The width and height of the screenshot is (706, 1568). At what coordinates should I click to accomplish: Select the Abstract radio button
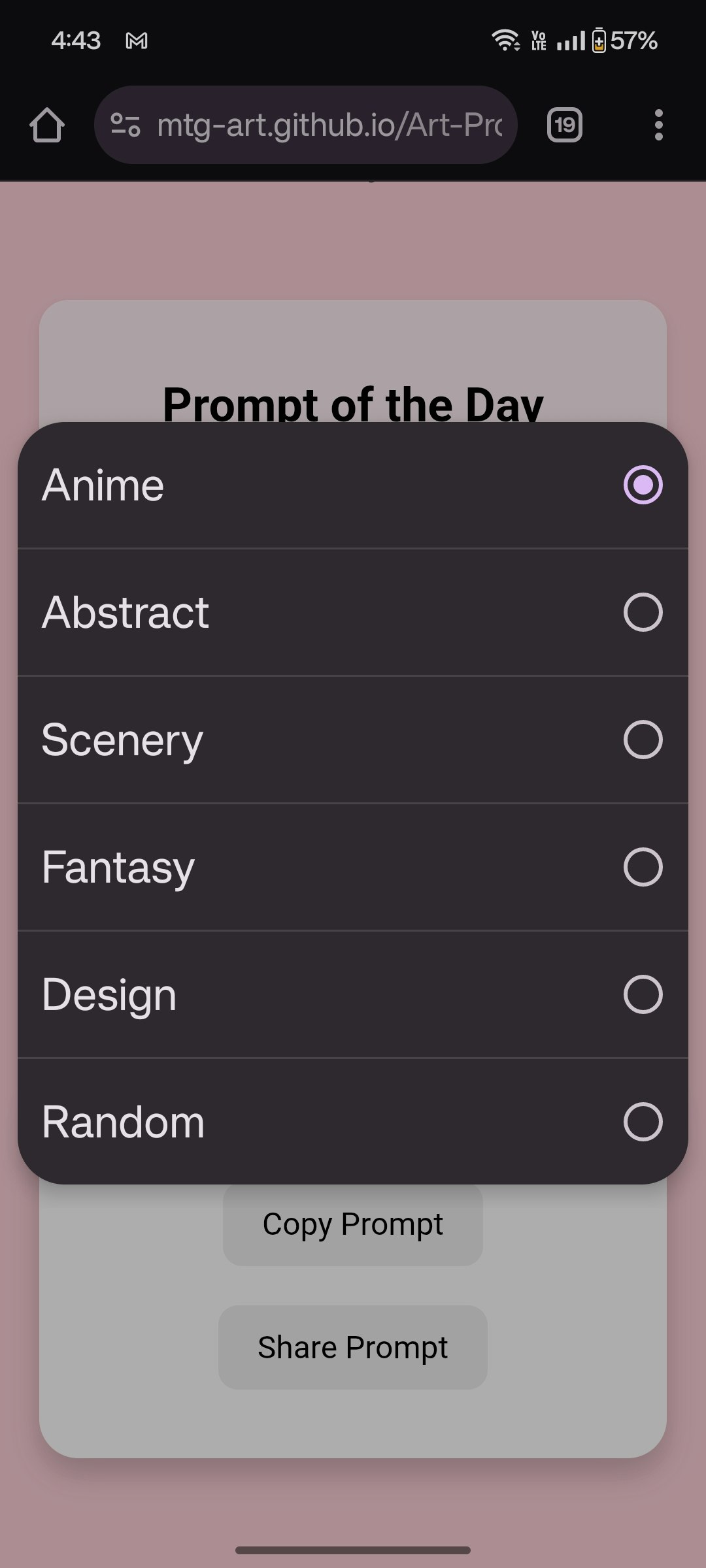coord(643,612)
